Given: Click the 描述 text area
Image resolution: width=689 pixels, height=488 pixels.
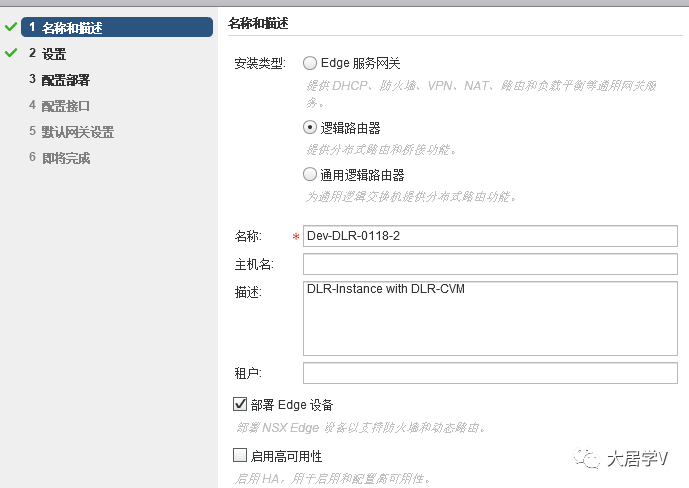Looking at the screenshot, I should (490, 318).
